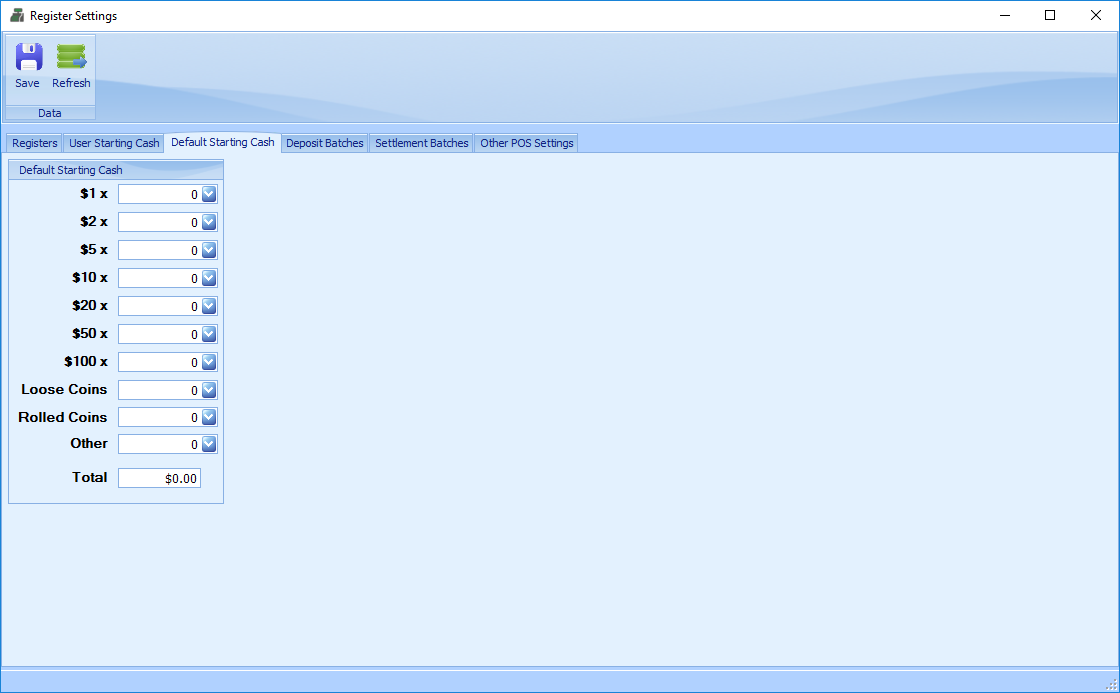Expand the $2 x dropdown arrow
The width and height of the screenshot is (1120, 693).
click(209, 222)
